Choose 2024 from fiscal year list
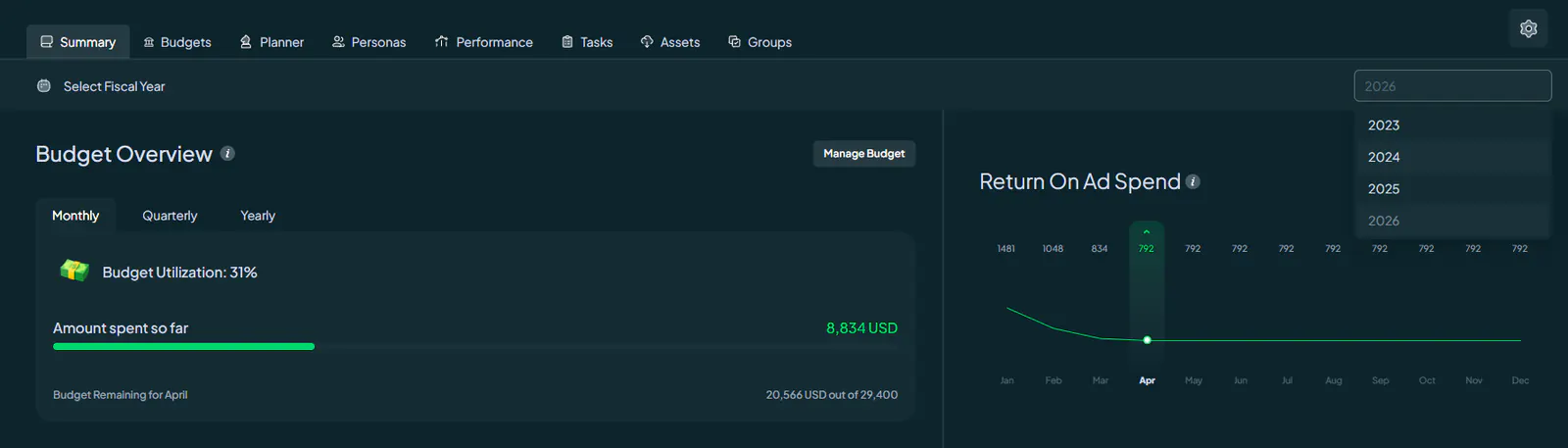 point(1452,157)
